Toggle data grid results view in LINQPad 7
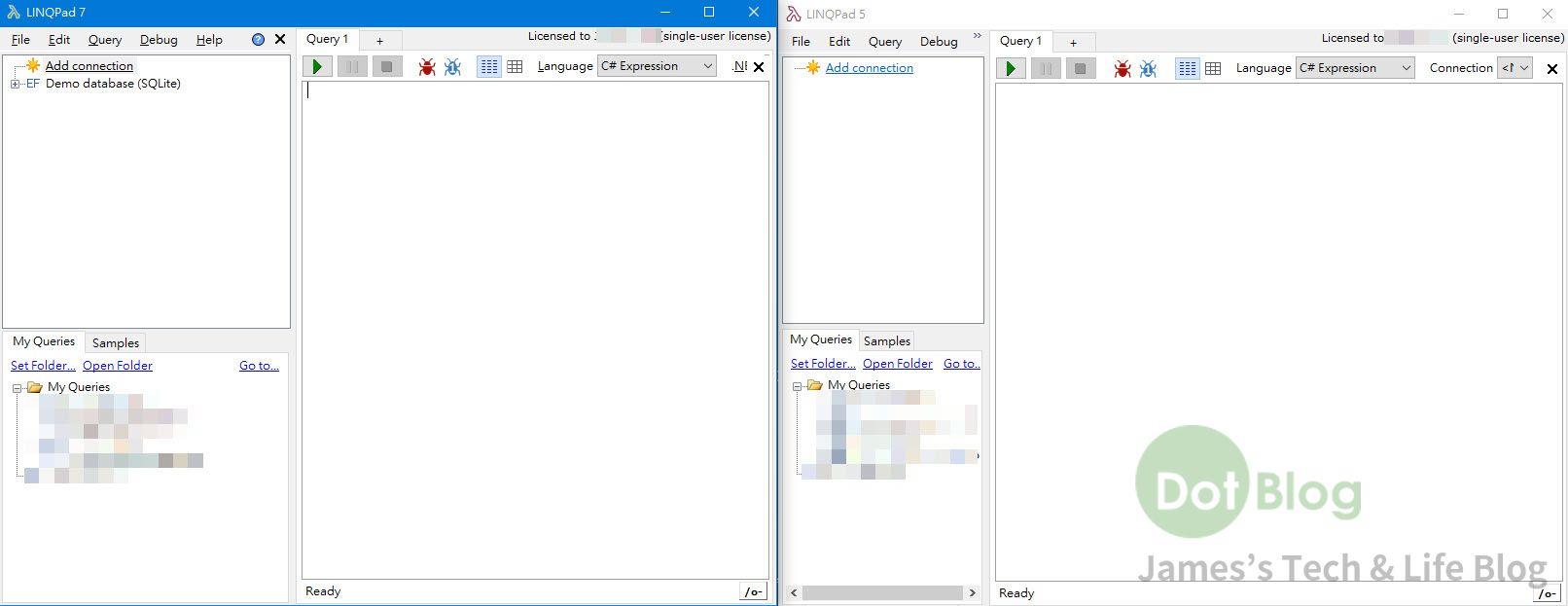The width and height of the screenshot is (1568, 606). coord(515,66)
